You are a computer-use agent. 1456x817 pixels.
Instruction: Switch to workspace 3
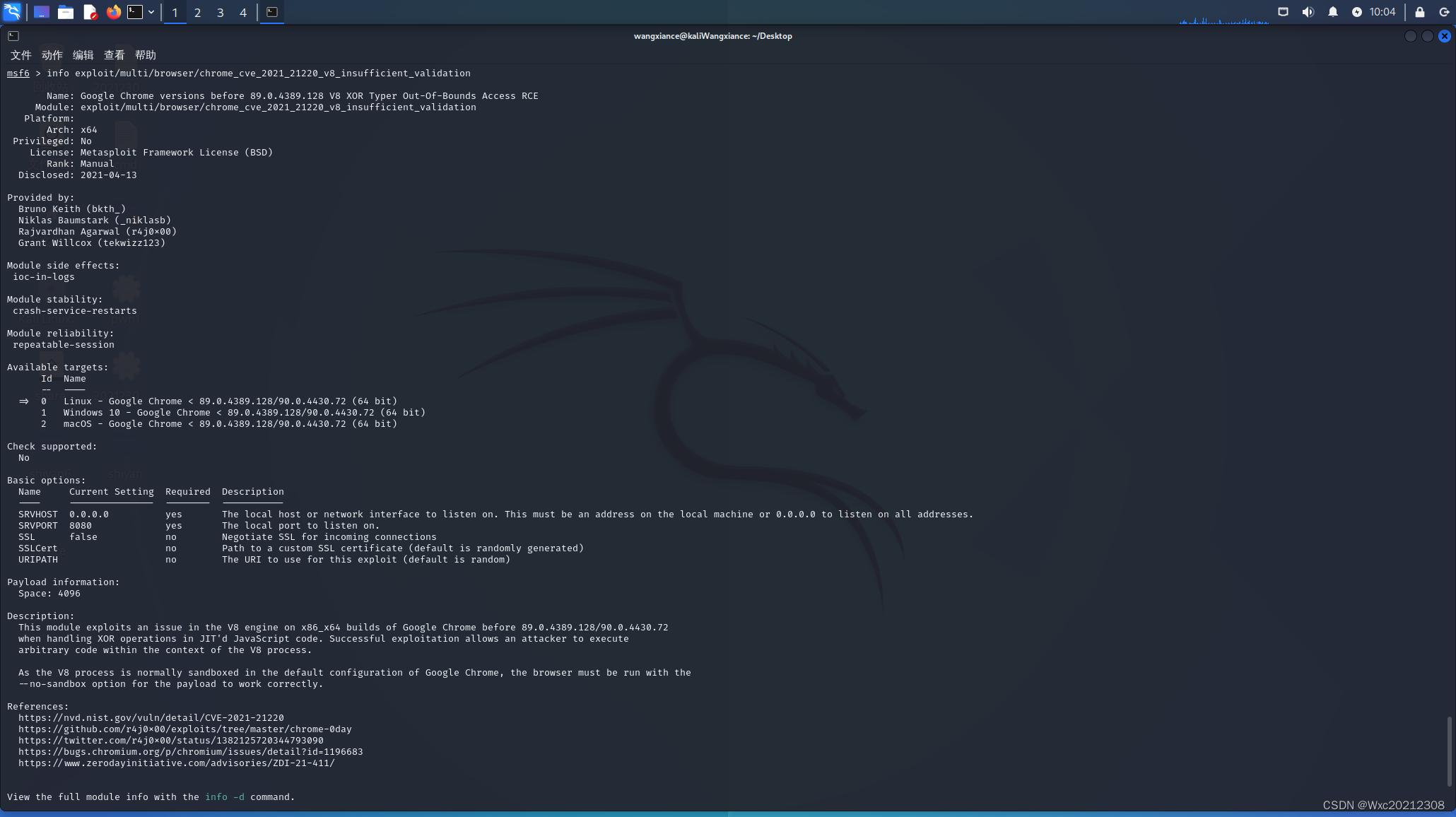pyautogui.click(x=221, y=12)
